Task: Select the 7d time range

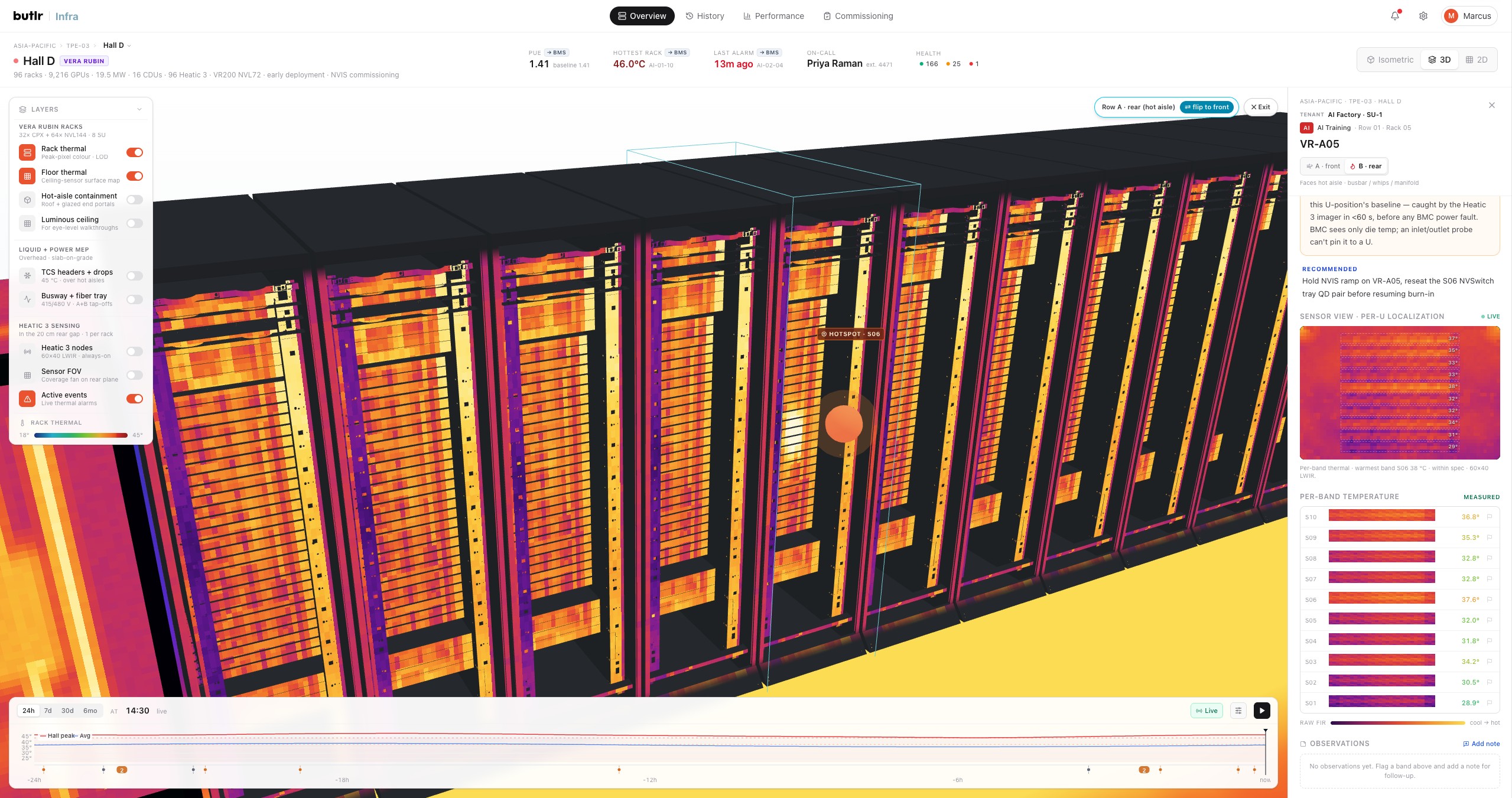Action: tap(48, 711)
